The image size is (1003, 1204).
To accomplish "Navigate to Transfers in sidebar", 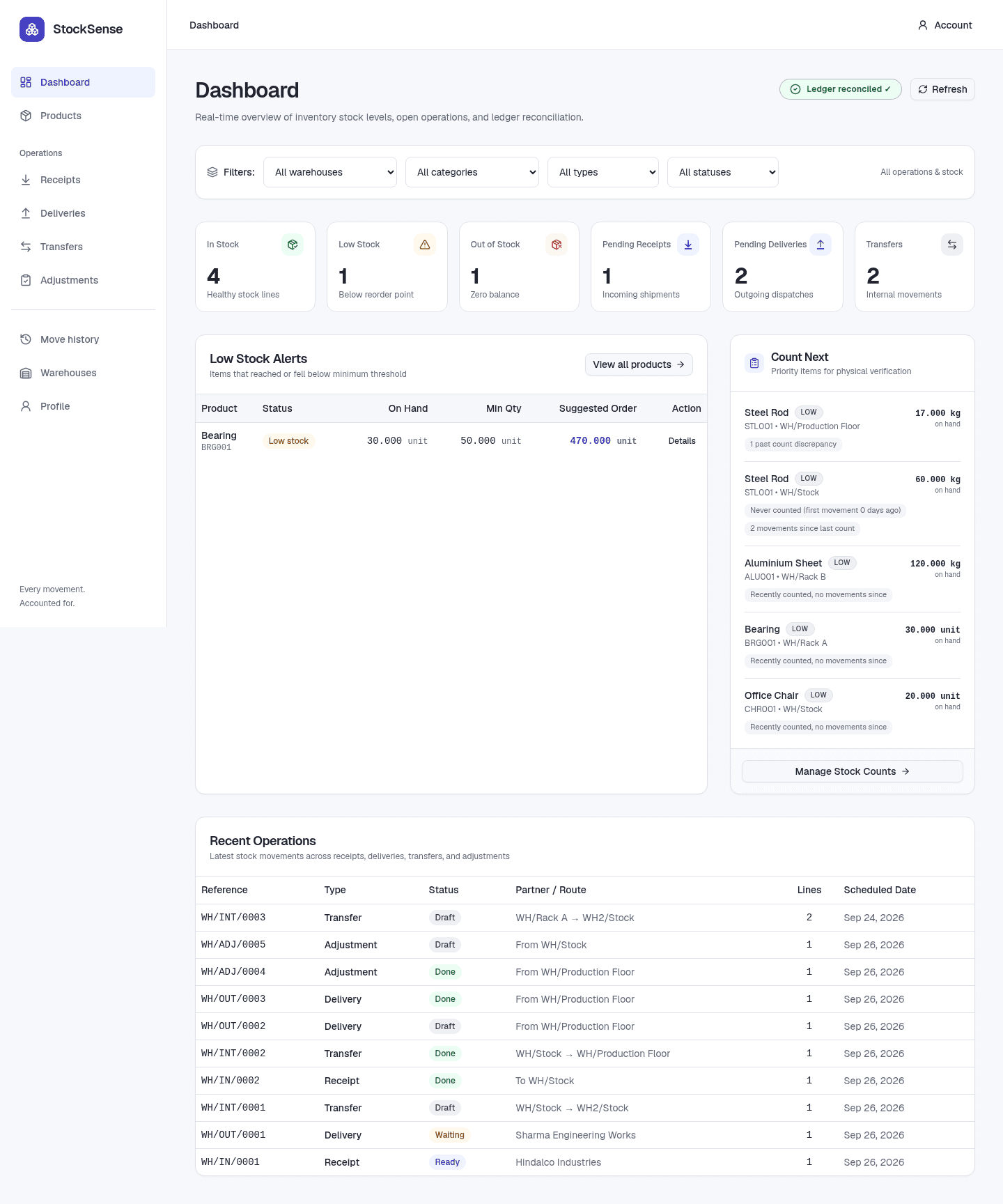I will pos(83,247).
